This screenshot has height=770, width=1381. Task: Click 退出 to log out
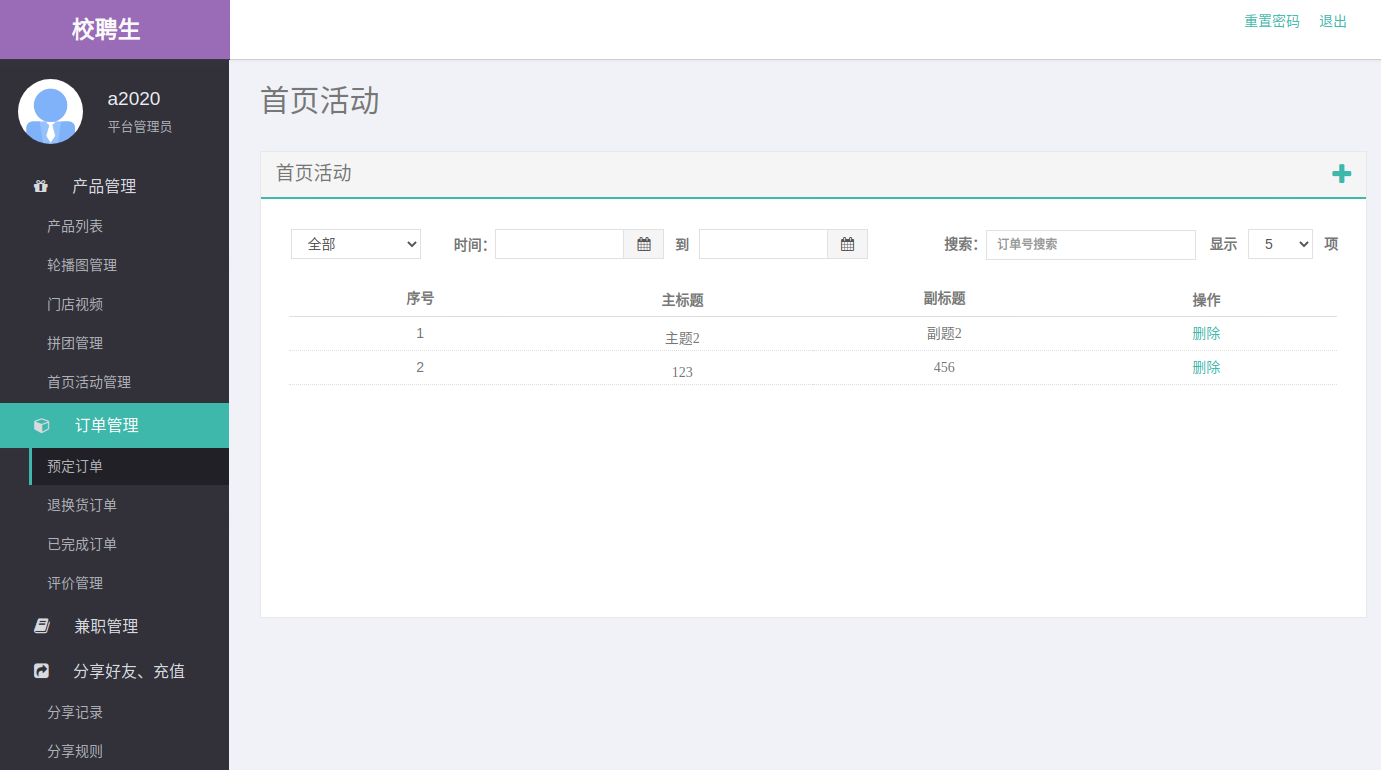pyautogui.click(x=1333, y=21)
